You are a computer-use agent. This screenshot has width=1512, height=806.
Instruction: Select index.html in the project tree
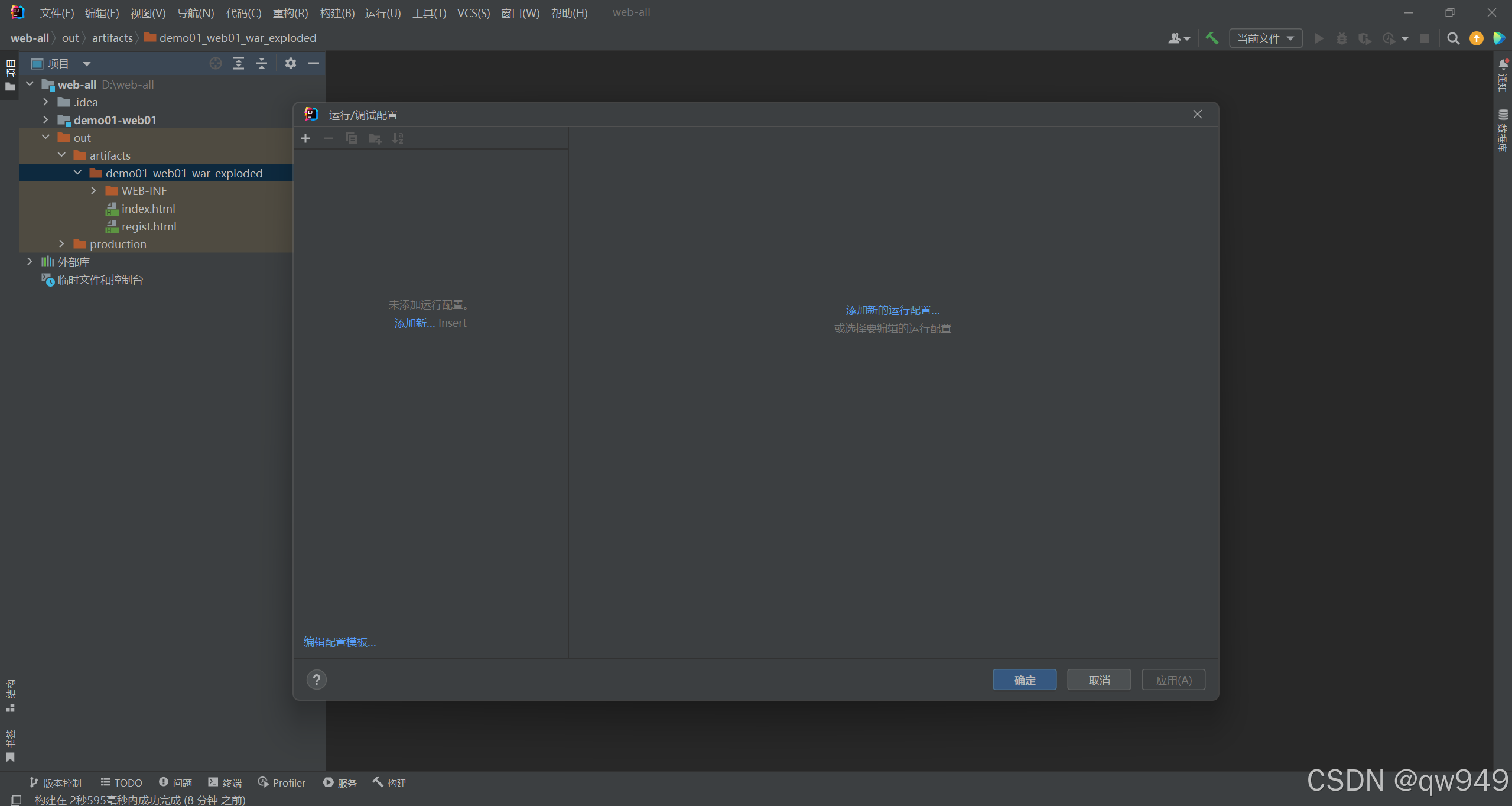(148, 209)
